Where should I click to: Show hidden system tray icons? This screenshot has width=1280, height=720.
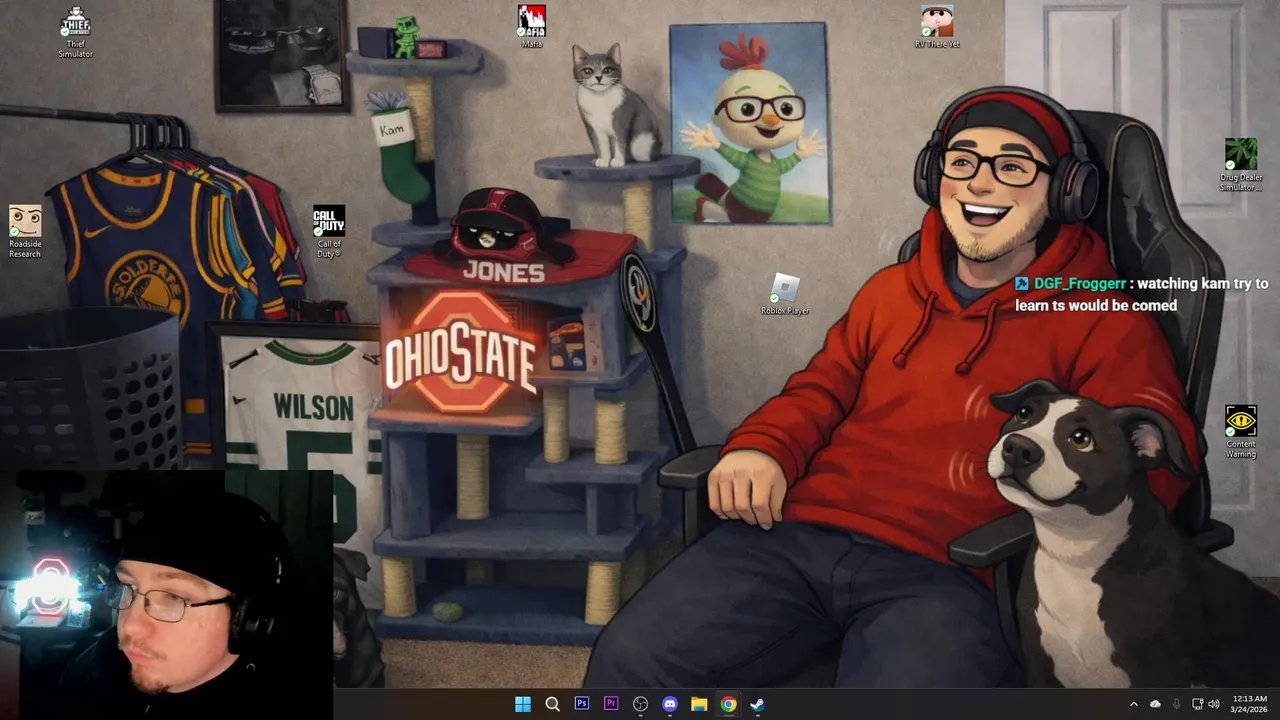click(1133, 704)
